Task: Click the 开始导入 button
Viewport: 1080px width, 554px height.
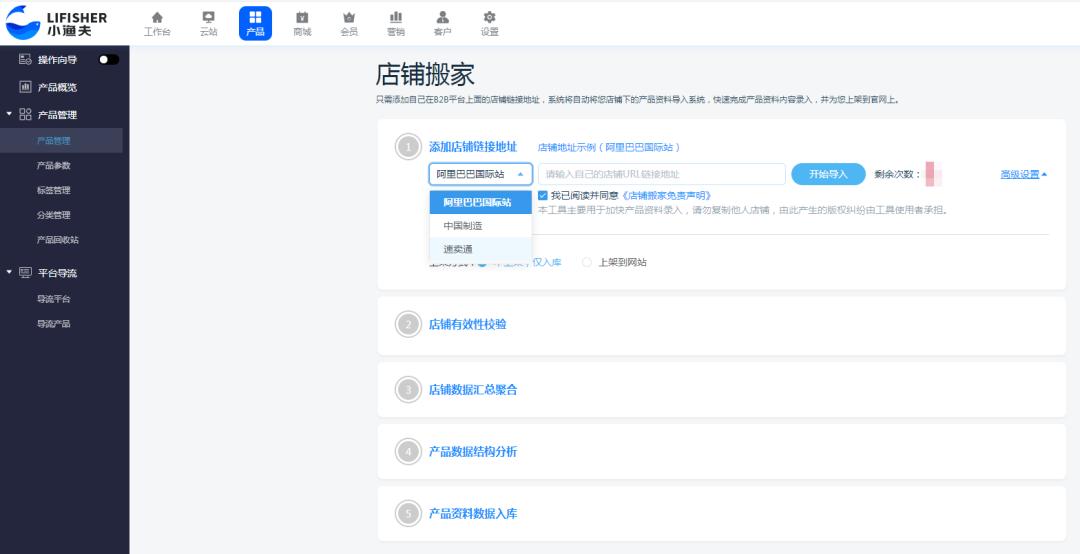Action: (x=828, y=174)
